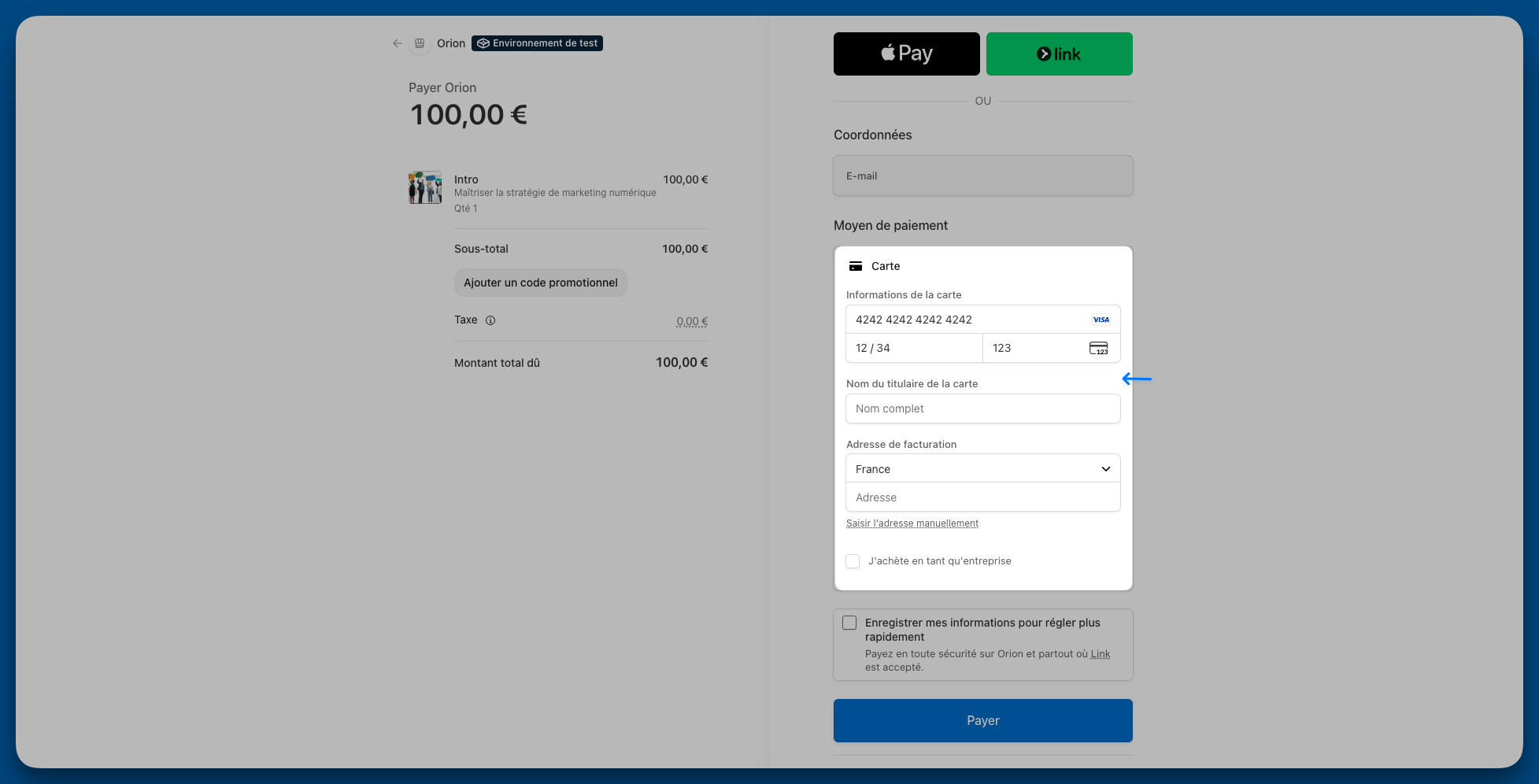This screenshot has height=784, width=1539.
Task: Click Ajouter un code promotionnel
Action: coord(541,283)
